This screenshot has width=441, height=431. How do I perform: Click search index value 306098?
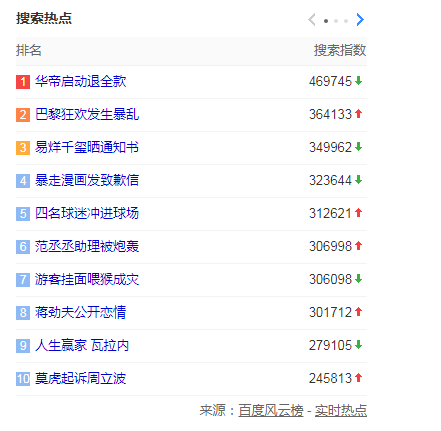(x=330, y=279)
